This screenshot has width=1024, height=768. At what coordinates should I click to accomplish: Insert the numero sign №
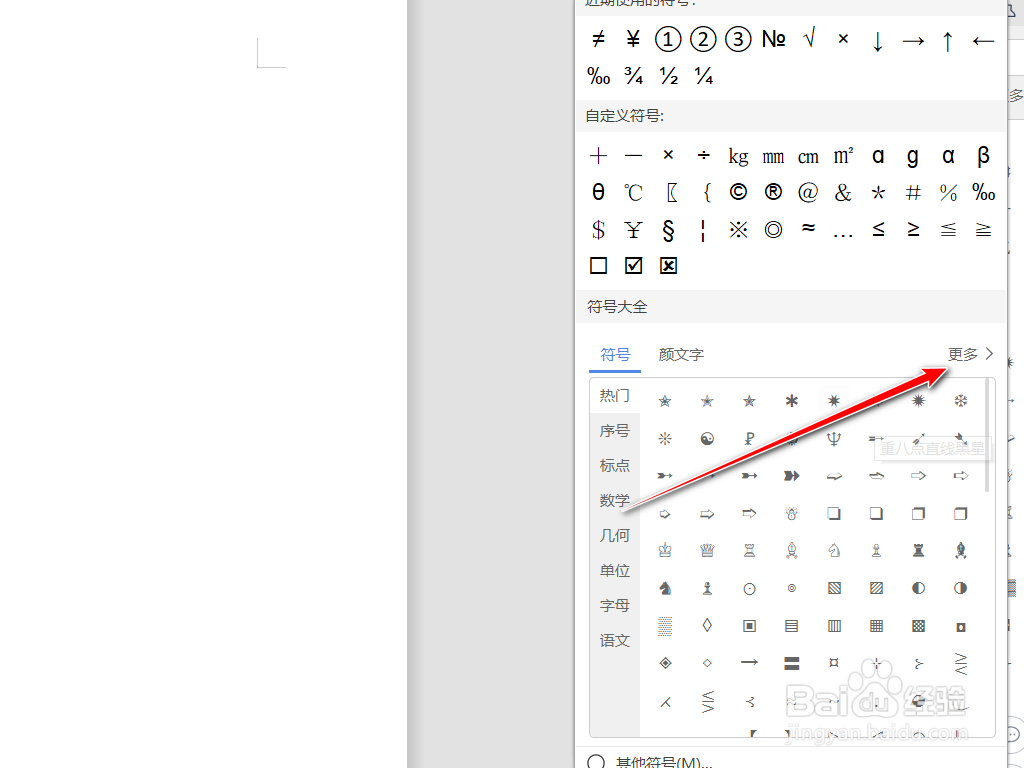pos(774,40)
